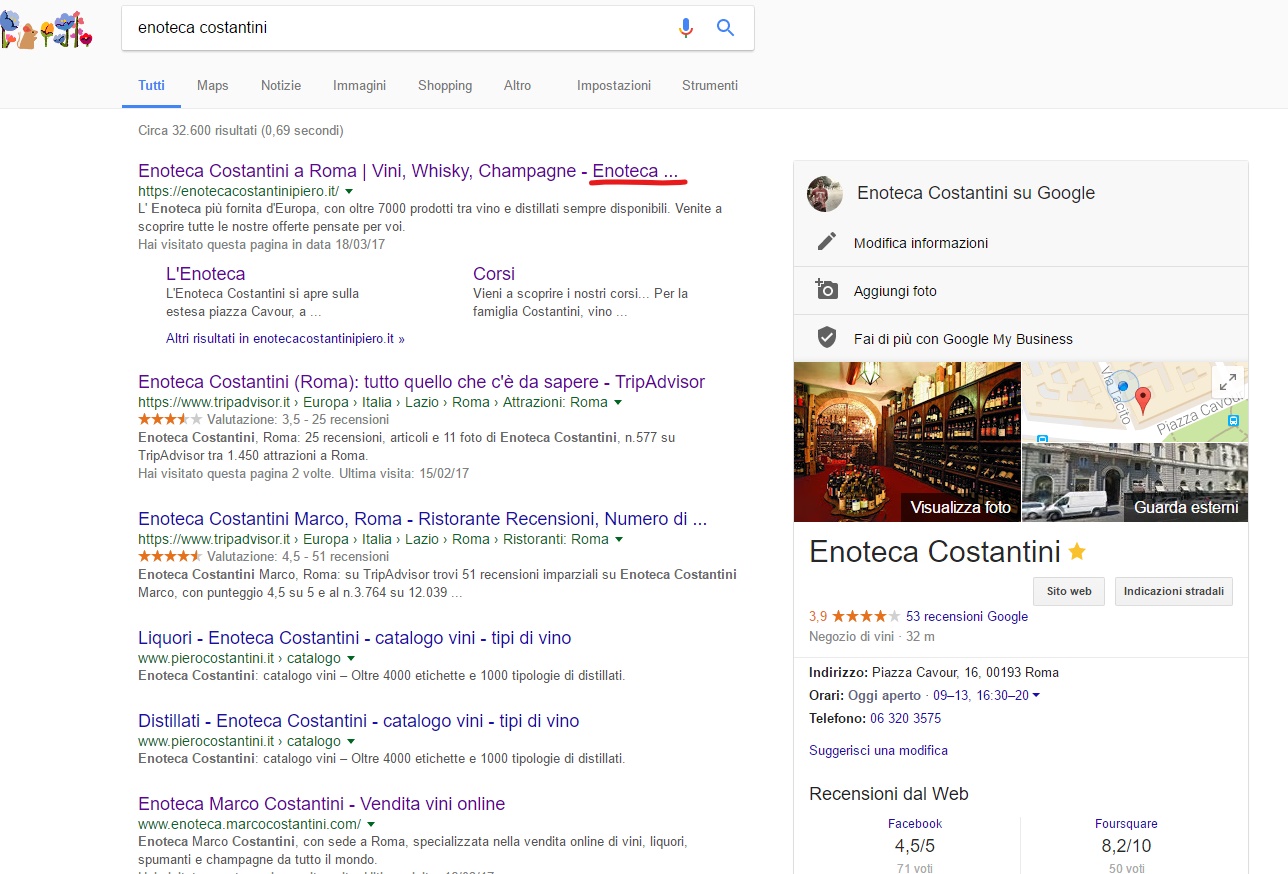Open the Foursquare reviews link
The height and width of the screenshot is (874, 1288).
tap(1126, 824)
